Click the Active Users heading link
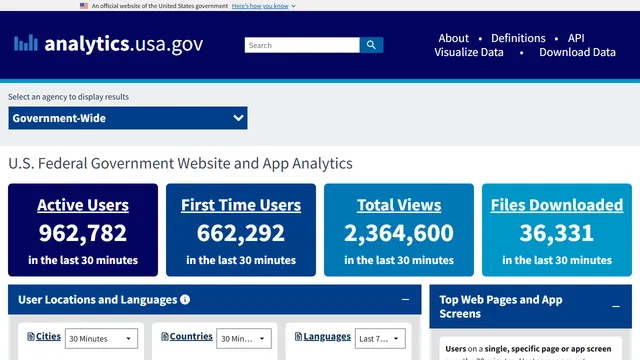 83,205
